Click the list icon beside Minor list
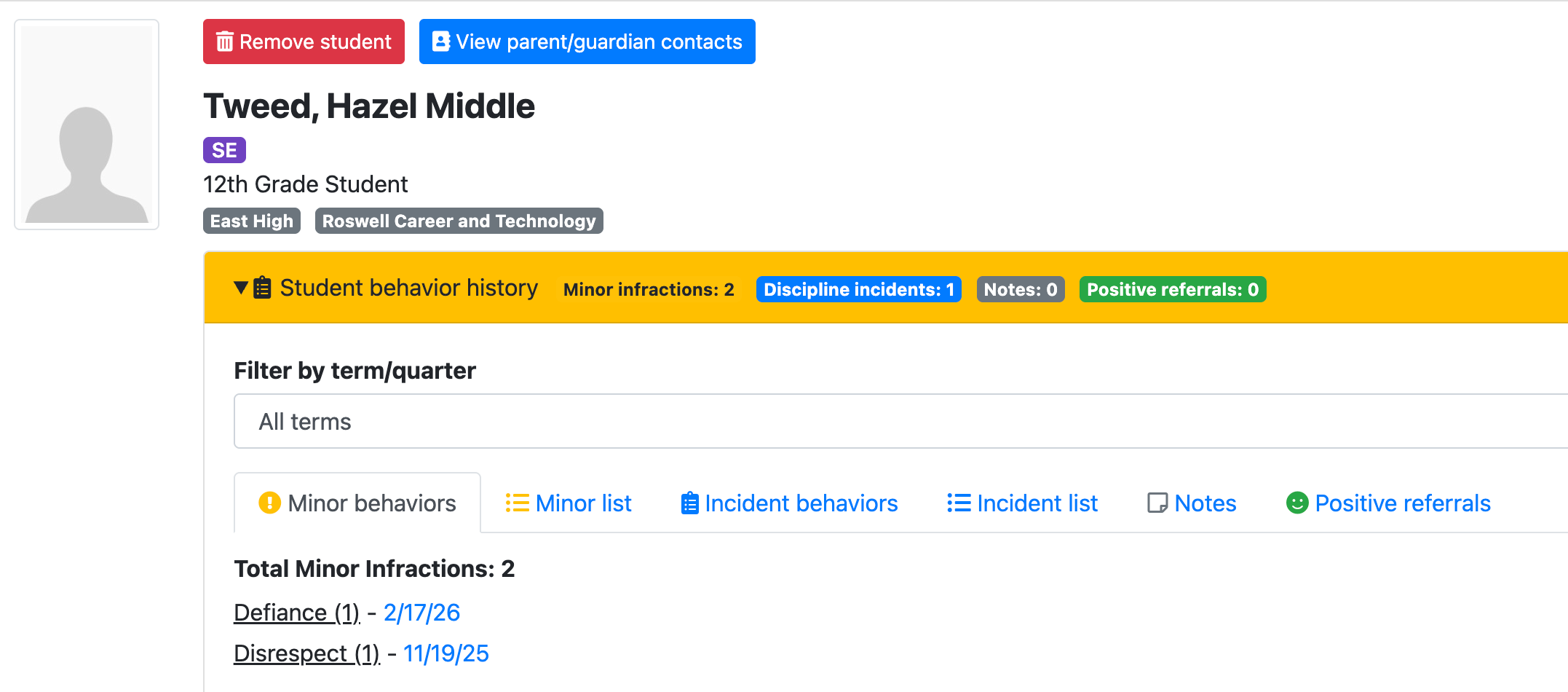 point(517,503)
